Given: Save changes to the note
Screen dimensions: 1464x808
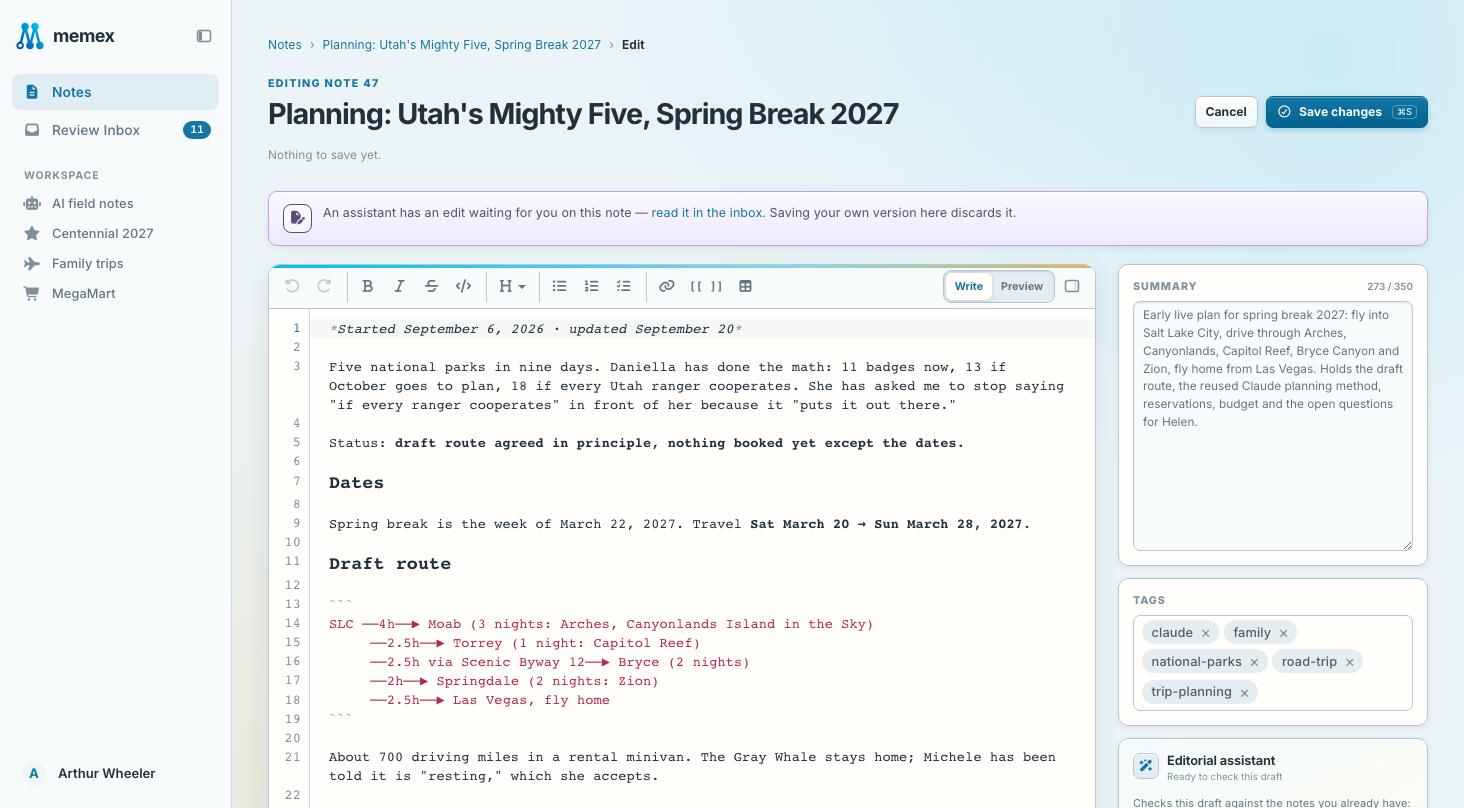Looking at the screenshot, I should click(x=1347, y=112).
